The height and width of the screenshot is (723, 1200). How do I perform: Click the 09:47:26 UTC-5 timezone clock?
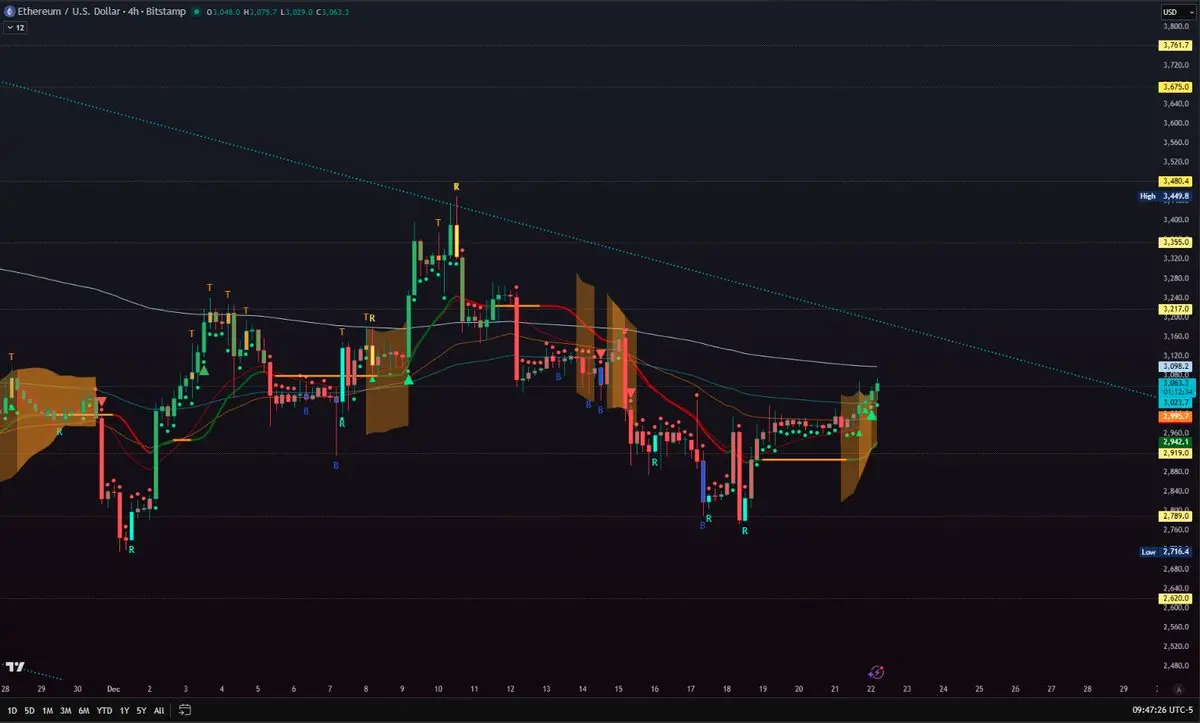click(x=1161, y=710)
